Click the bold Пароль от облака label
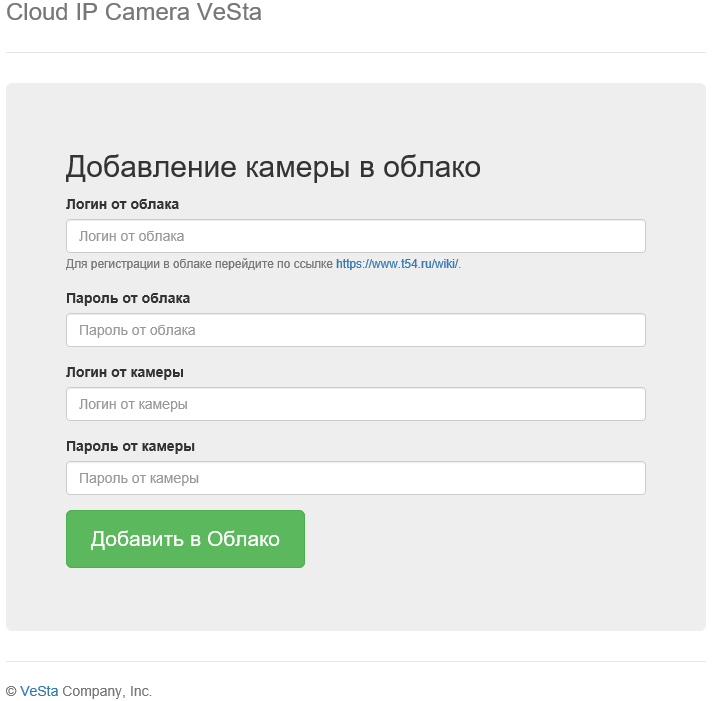This screenshot has height=701, width=712. point(128,298)
